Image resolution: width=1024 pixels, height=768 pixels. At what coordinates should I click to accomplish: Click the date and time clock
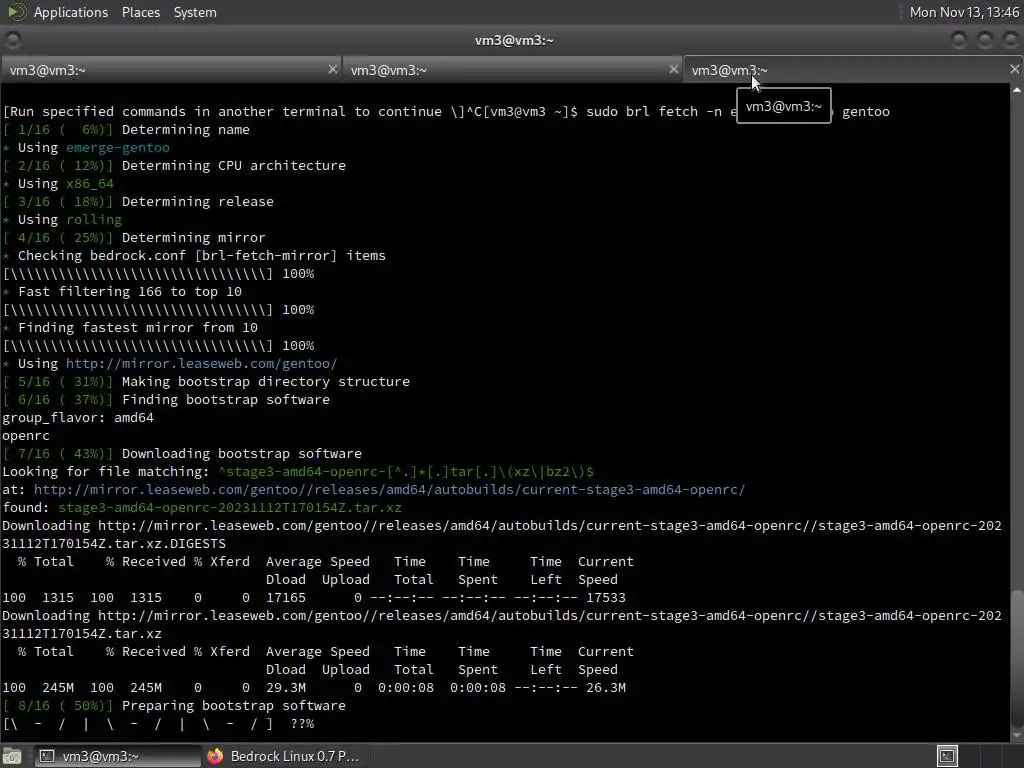coord(964,12)
